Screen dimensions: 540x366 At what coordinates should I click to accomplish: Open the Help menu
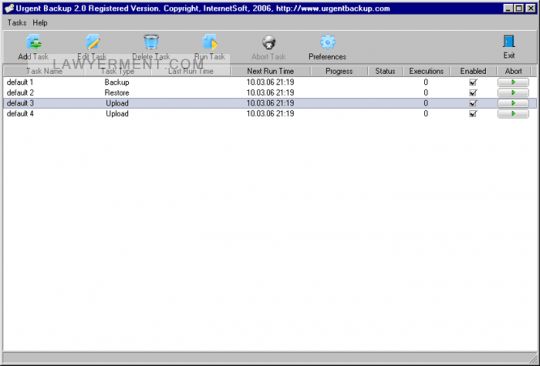coord(40,23)
